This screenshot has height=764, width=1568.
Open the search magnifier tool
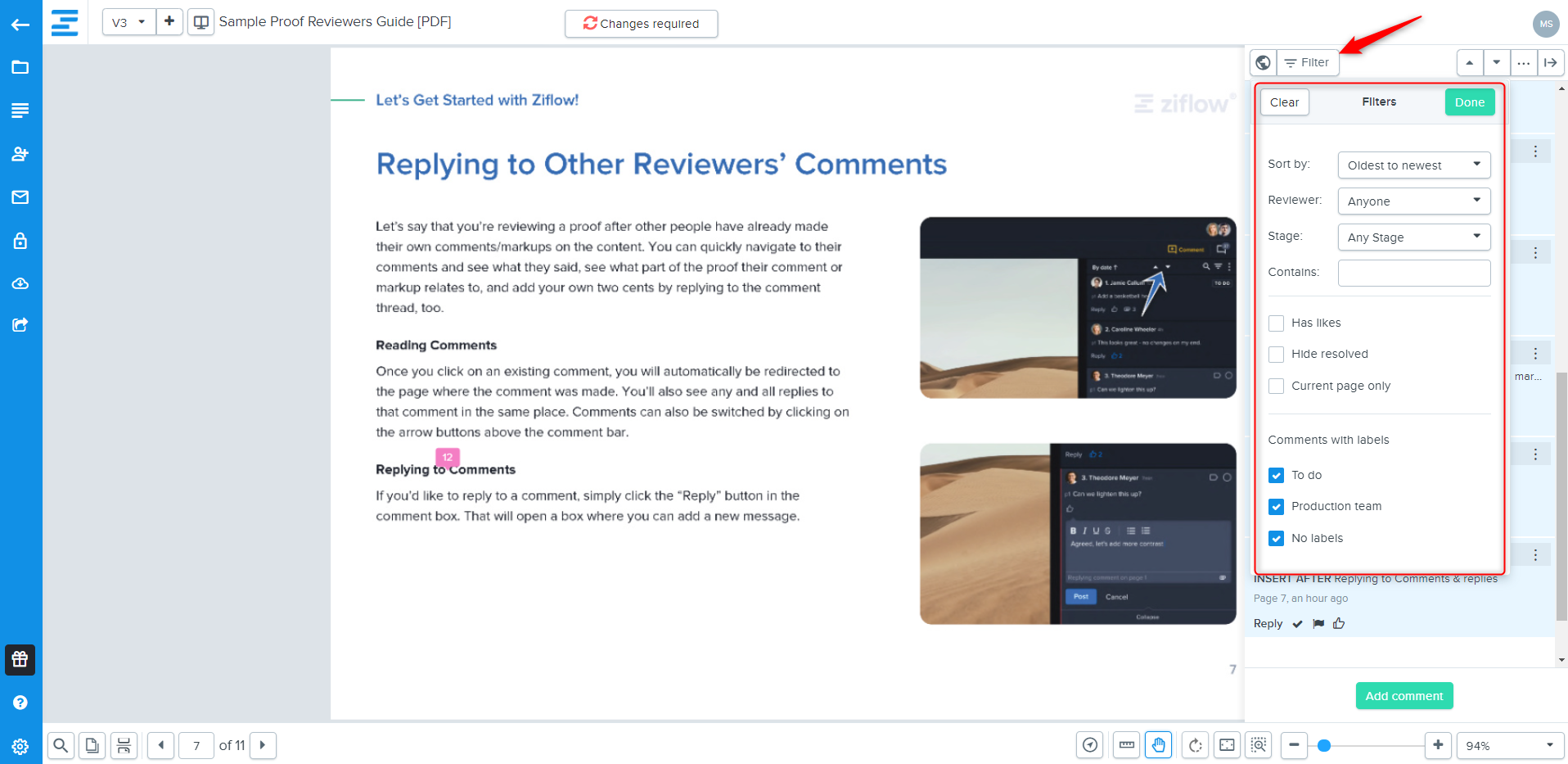pos(61,745)
